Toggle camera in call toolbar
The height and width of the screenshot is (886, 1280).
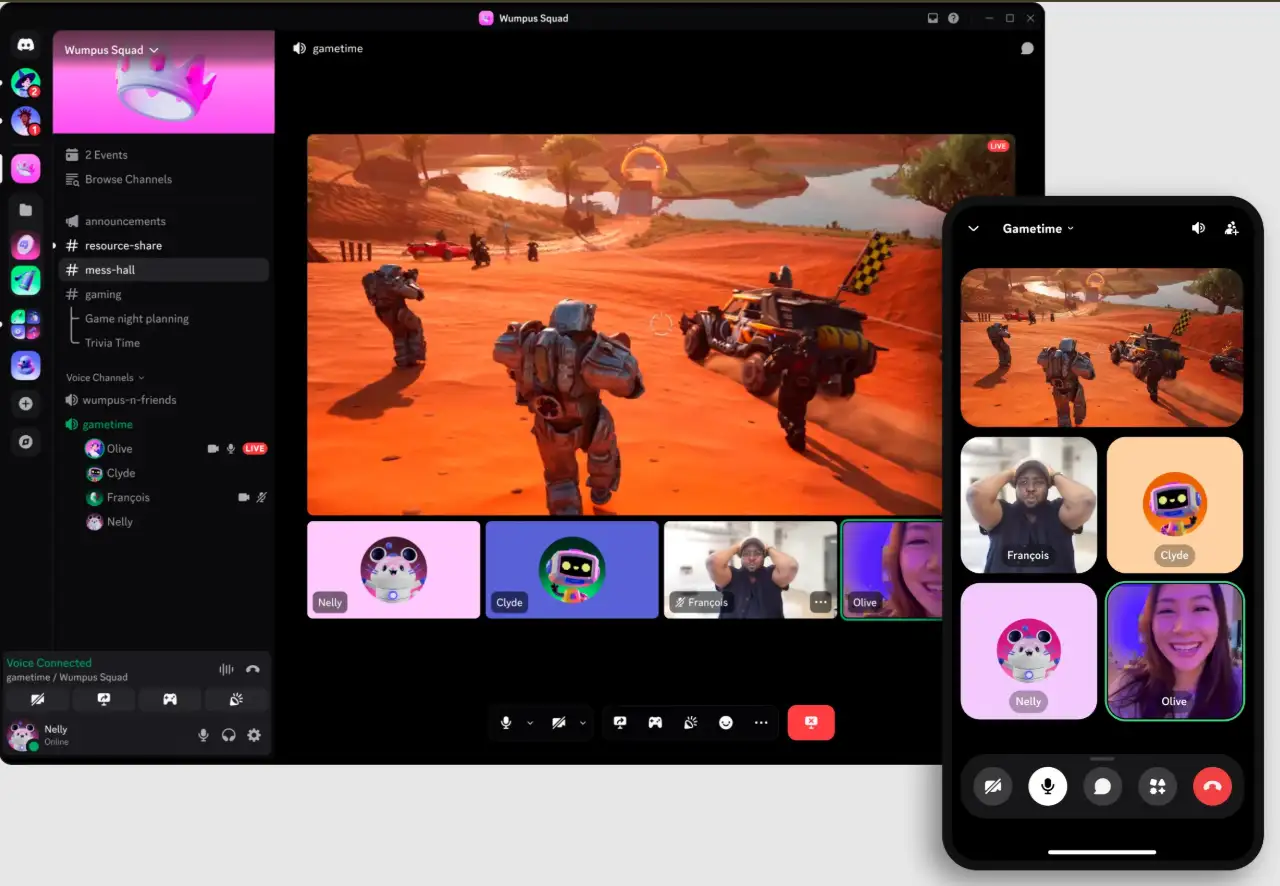pyautogui.click(x=559, y=722)
